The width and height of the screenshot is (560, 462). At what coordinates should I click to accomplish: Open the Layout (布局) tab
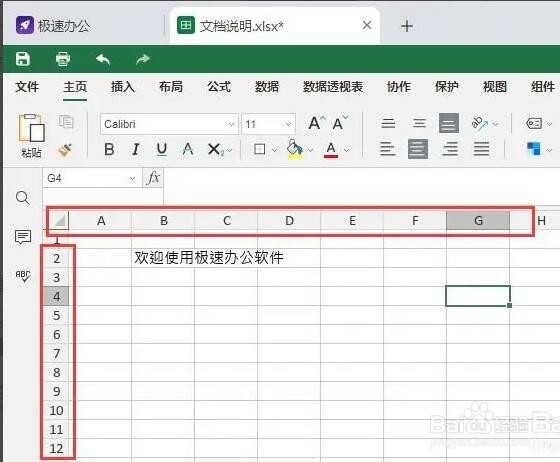point(171,87)
